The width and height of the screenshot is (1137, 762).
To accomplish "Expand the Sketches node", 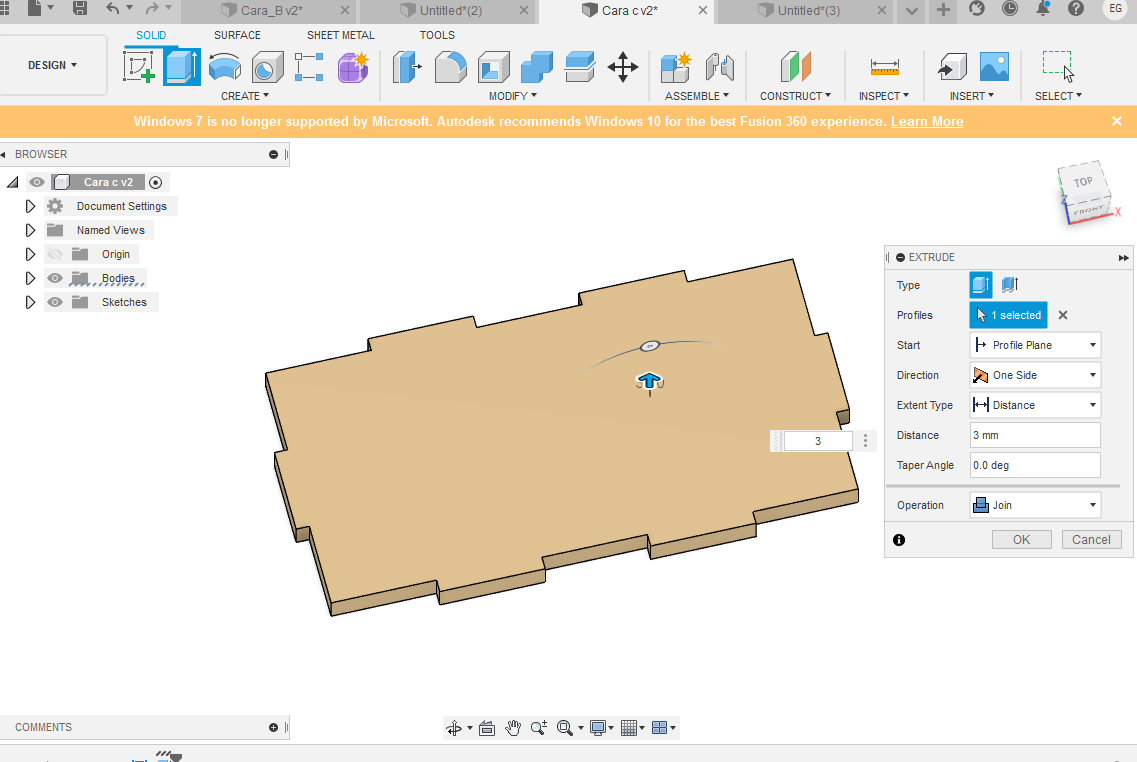I will [30, 302].
